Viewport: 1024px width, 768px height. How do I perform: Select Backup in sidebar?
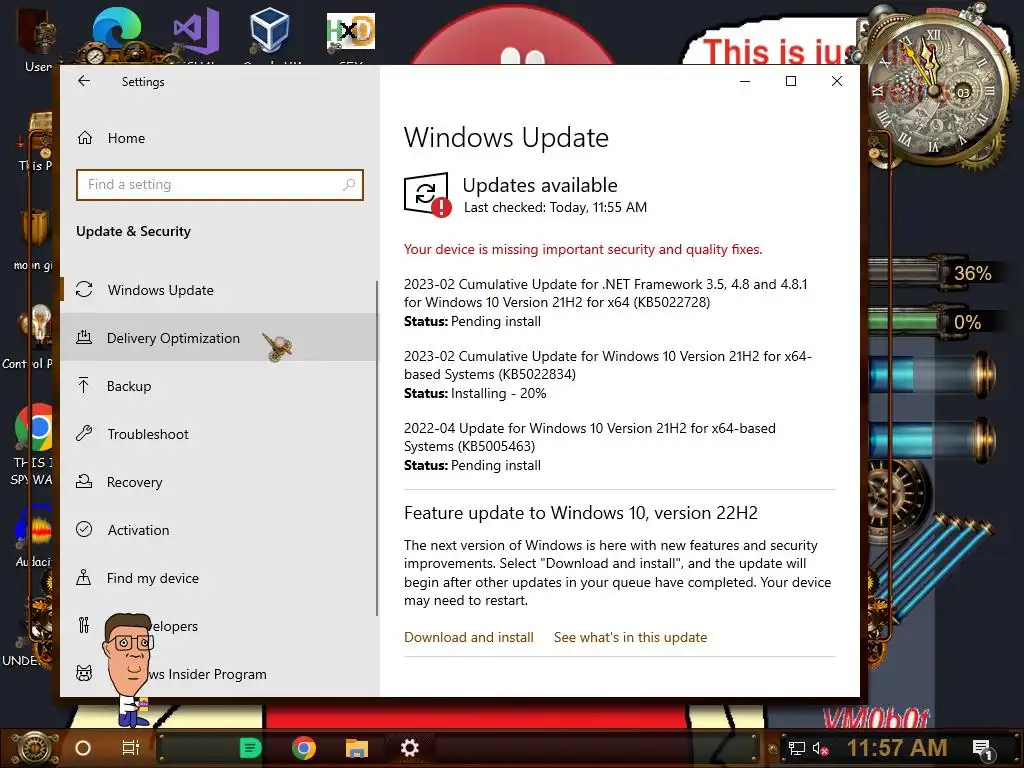(x=219, y=385)
